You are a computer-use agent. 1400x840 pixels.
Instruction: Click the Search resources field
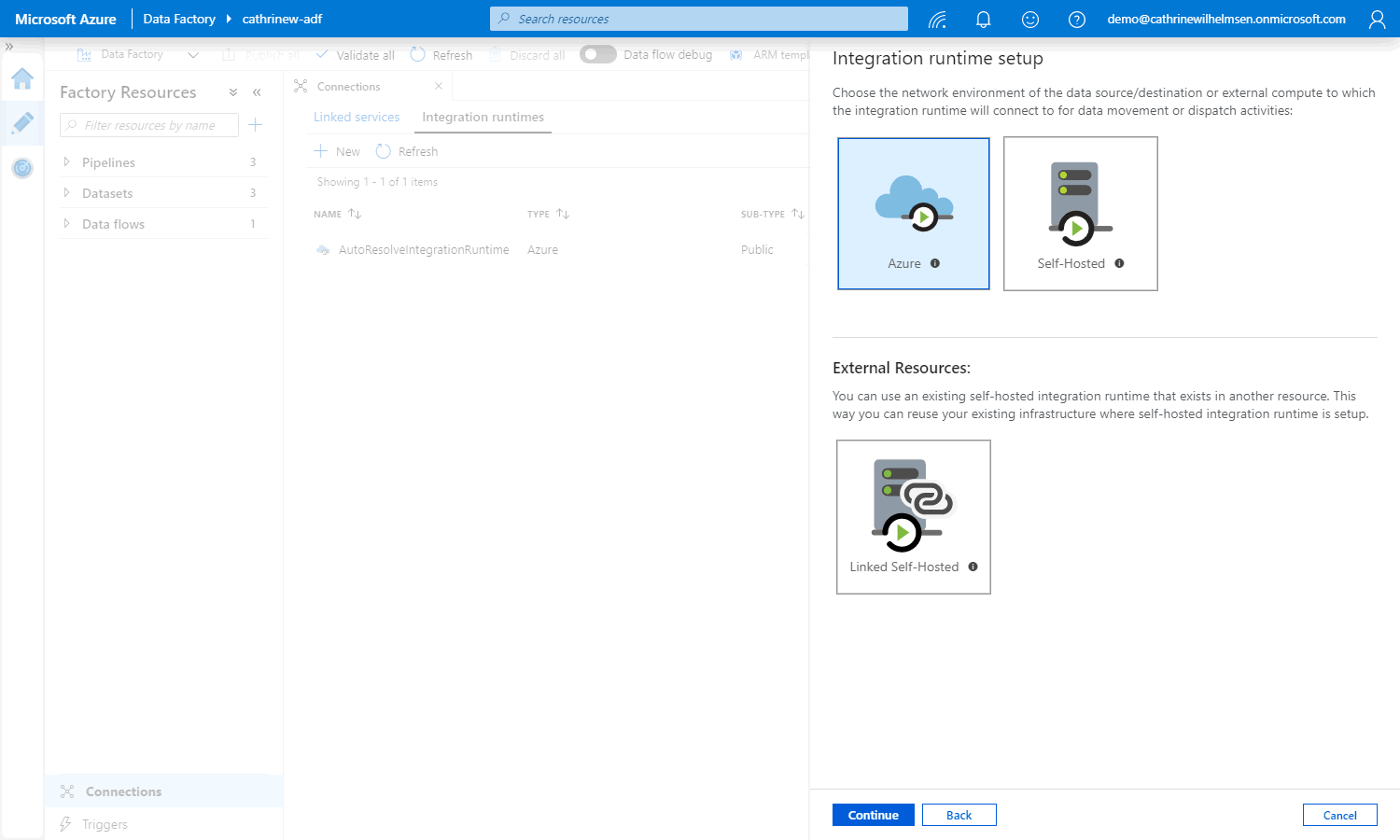pos(698,19)
